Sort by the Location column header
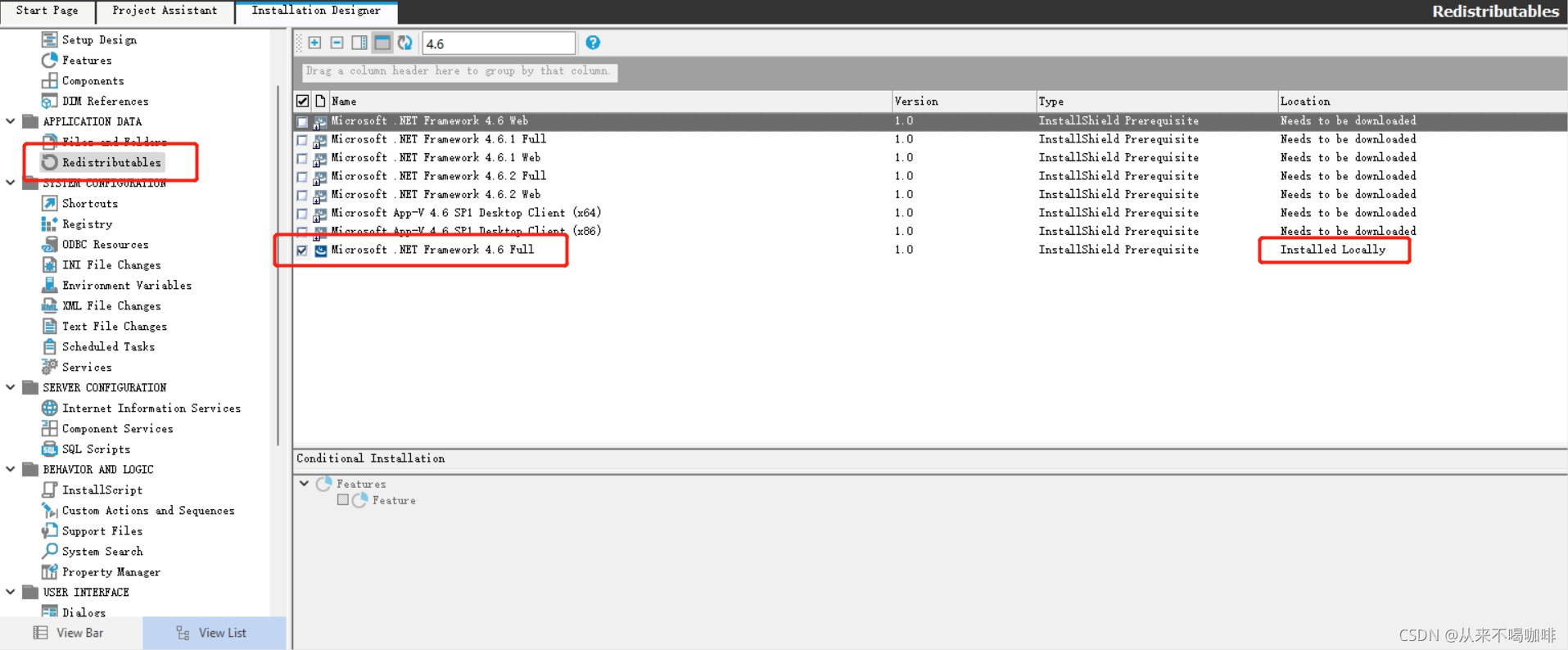Viewport: 1568px width, 650px height. click(1422, 102)
